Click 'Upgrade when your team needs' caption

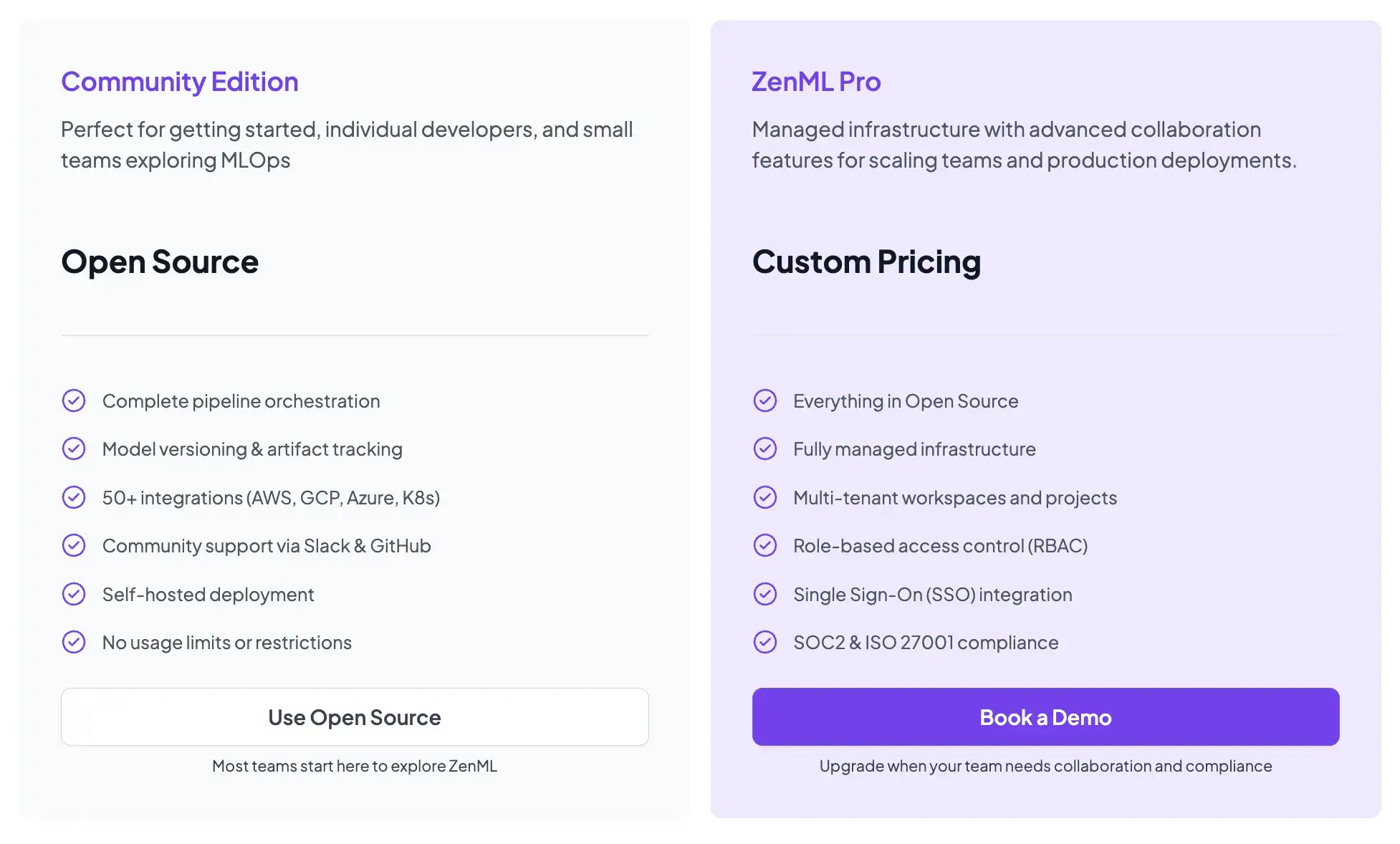click(x=1045, y=766)
